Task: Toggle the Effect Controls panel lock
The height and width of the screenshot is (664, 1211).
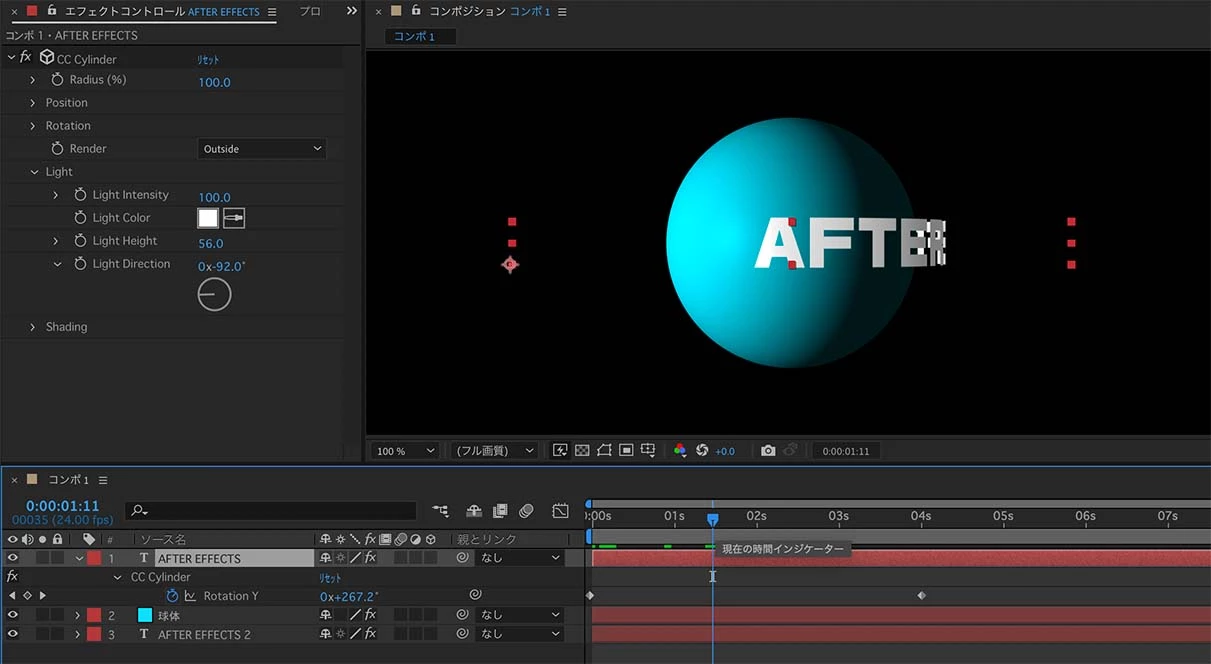Action: pos(51,11)
